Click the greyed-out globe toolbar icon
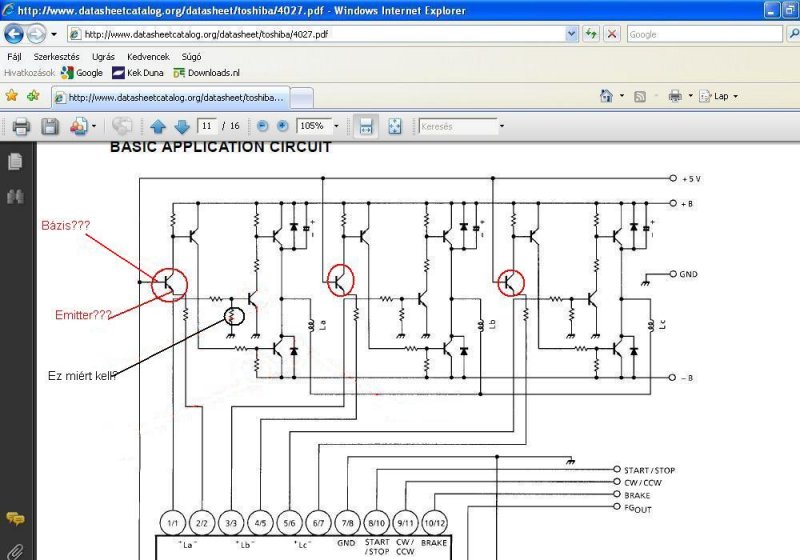Screen dimensions: 800x560 (x=121, y=126)
